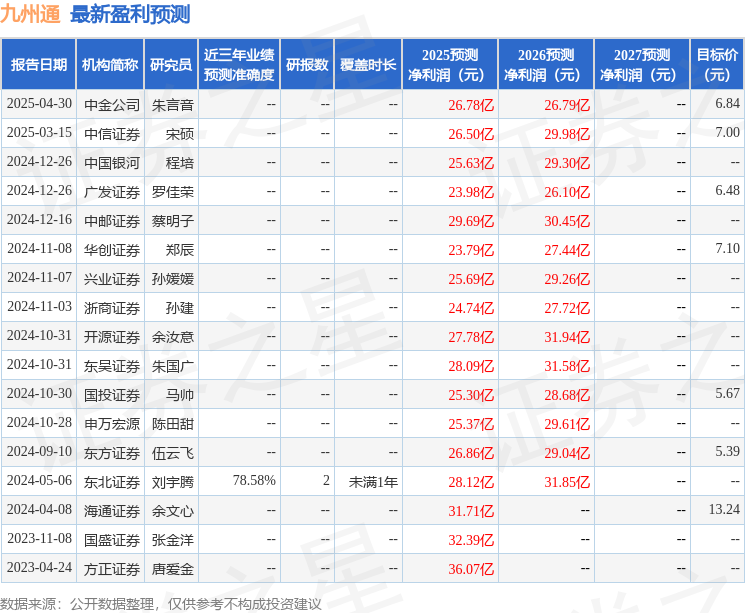This screenshot has height=613, width=745.
Task: Click the 26.78亿 profit value
Action: [471, 105]
